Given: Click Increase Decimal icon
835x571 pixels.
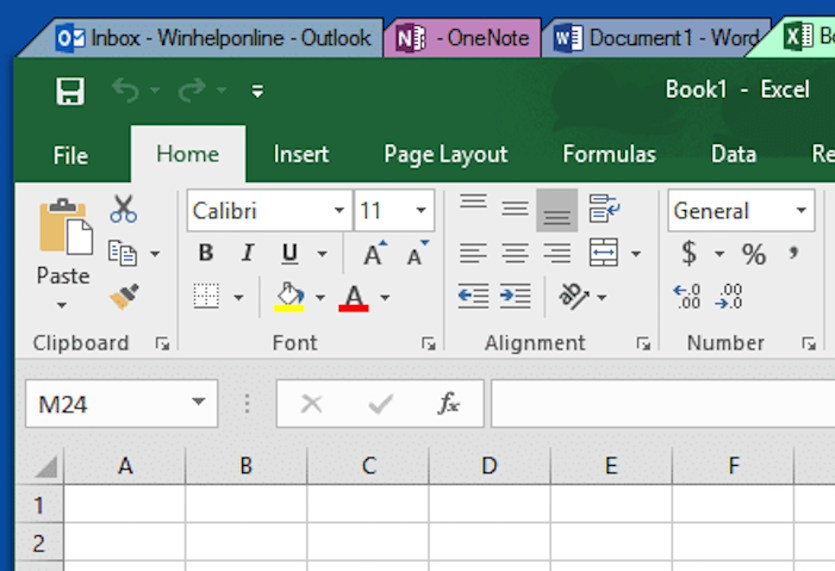Looking at the screenshot, I should pyautogui.click(x=687, y=297).
